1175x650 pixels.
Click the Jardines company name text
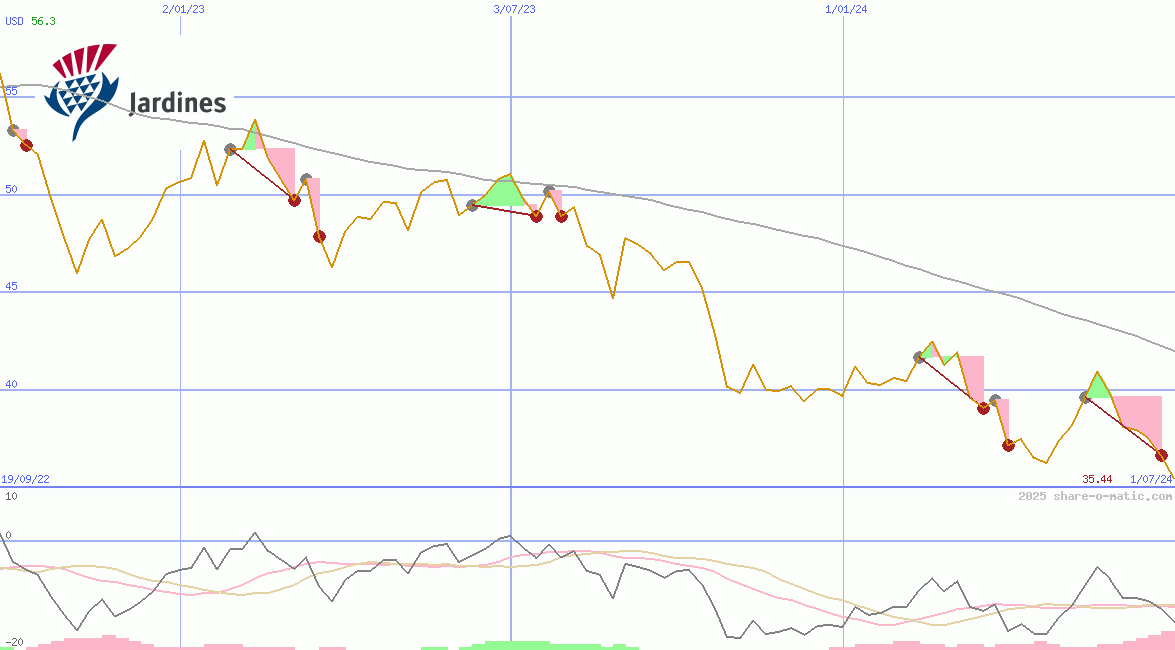[x=178, y=103]
